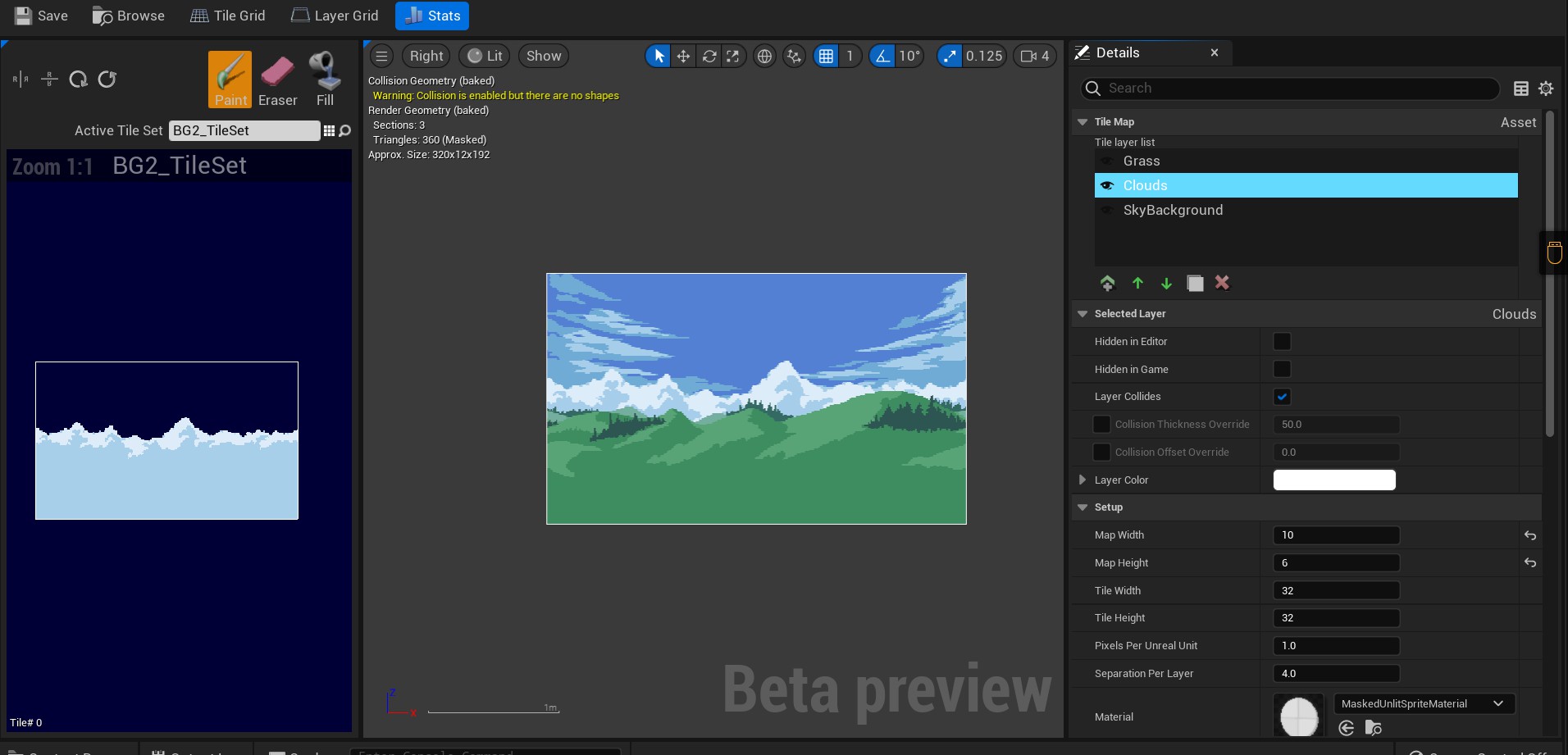Open the Details tab
This screenshot has width=1568, height=755.
point(1117,52)
